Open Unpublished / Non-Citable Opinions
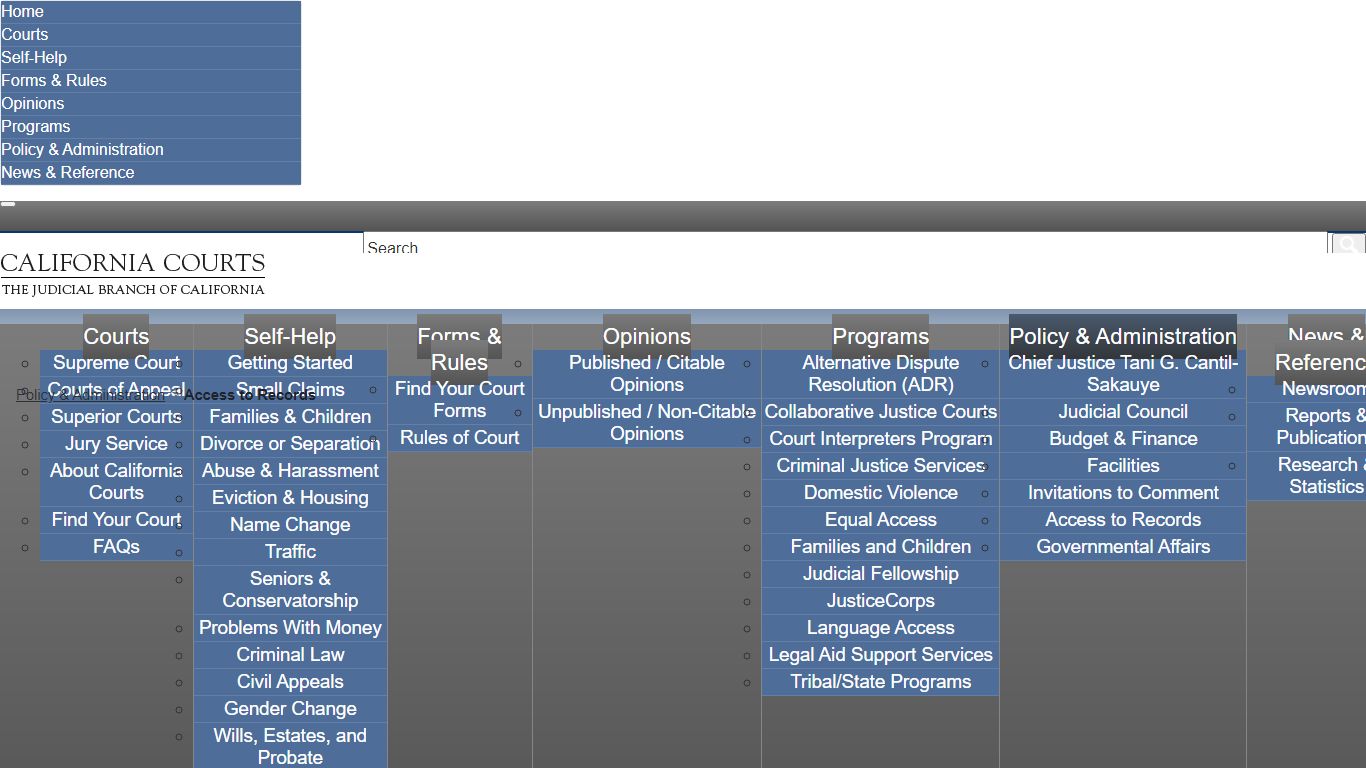 [647, 423]
